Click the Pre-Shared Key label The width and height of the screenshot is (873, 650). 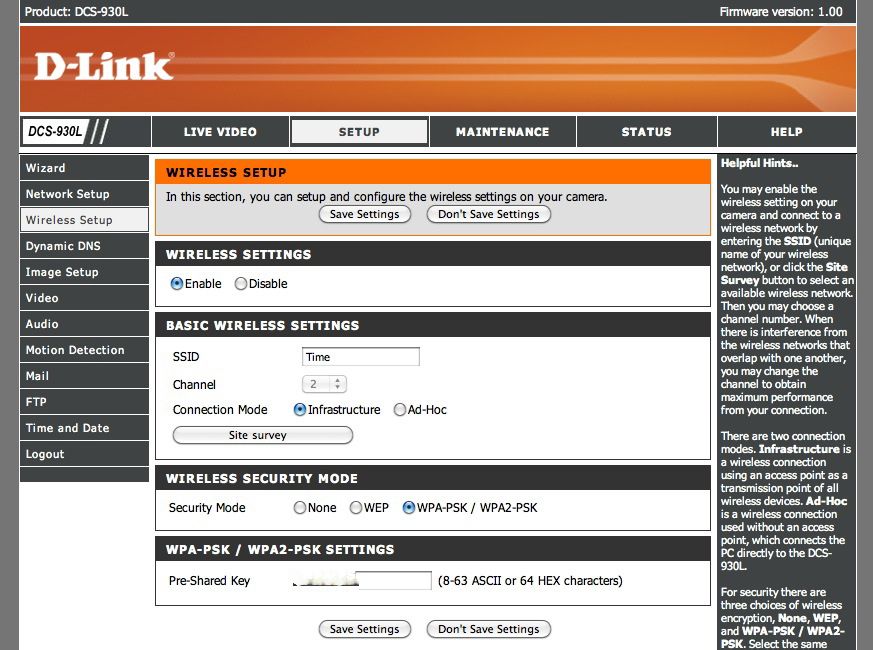coord(209,580)
